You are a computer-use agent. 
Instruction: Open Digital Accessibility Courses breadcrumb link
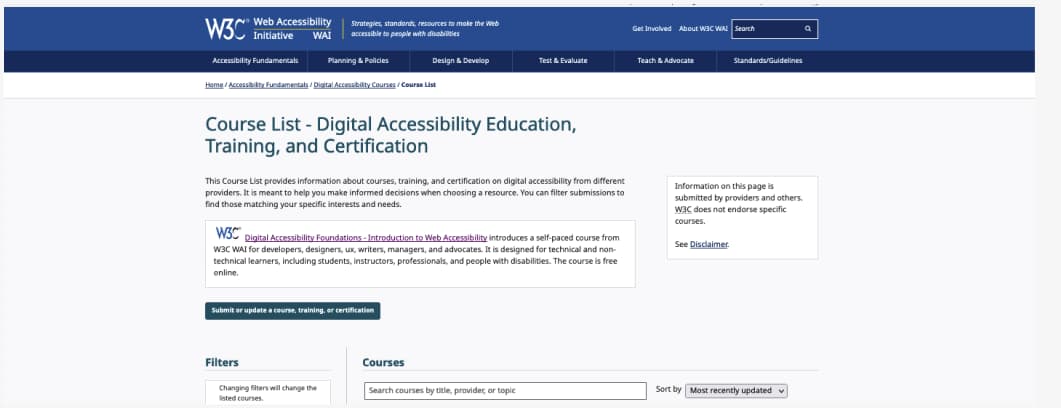pyautogui.click(x=354, y=85)
